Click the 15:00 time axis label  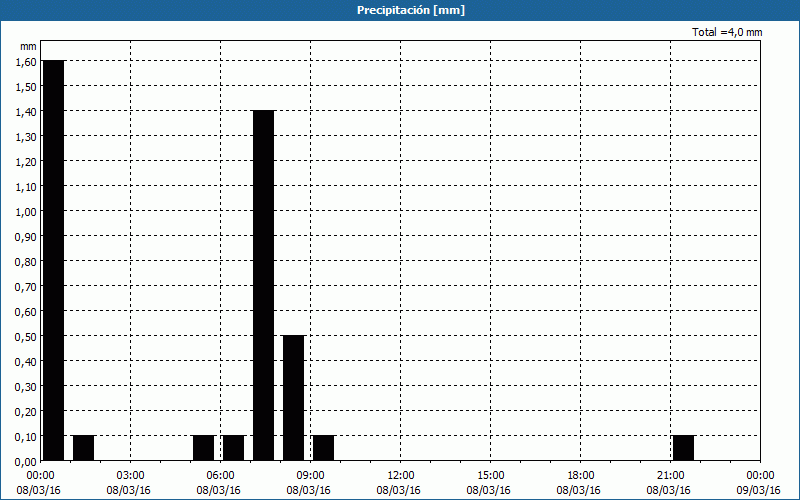click(x=491, y=476)
